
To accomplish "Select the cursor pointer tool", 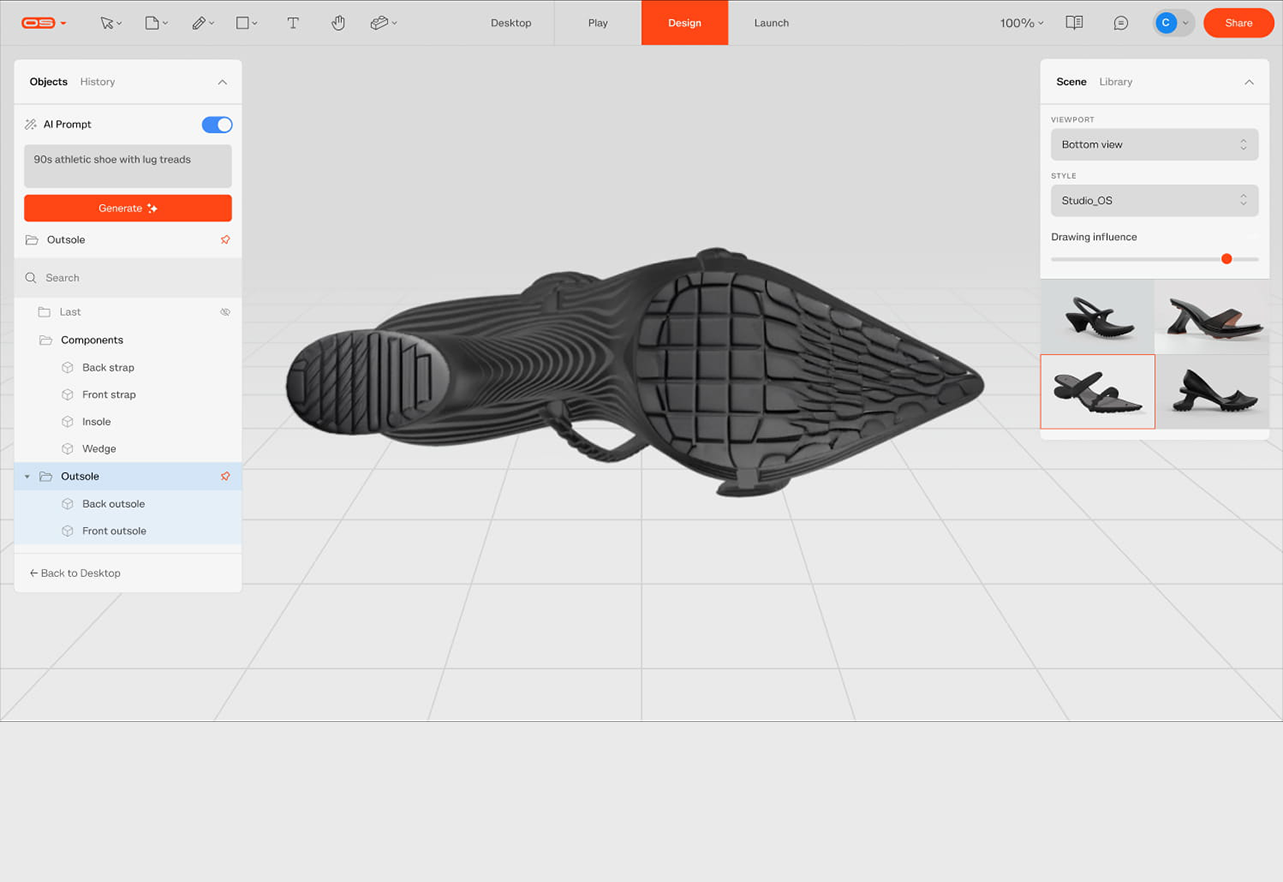I will (x=106, y=23).
